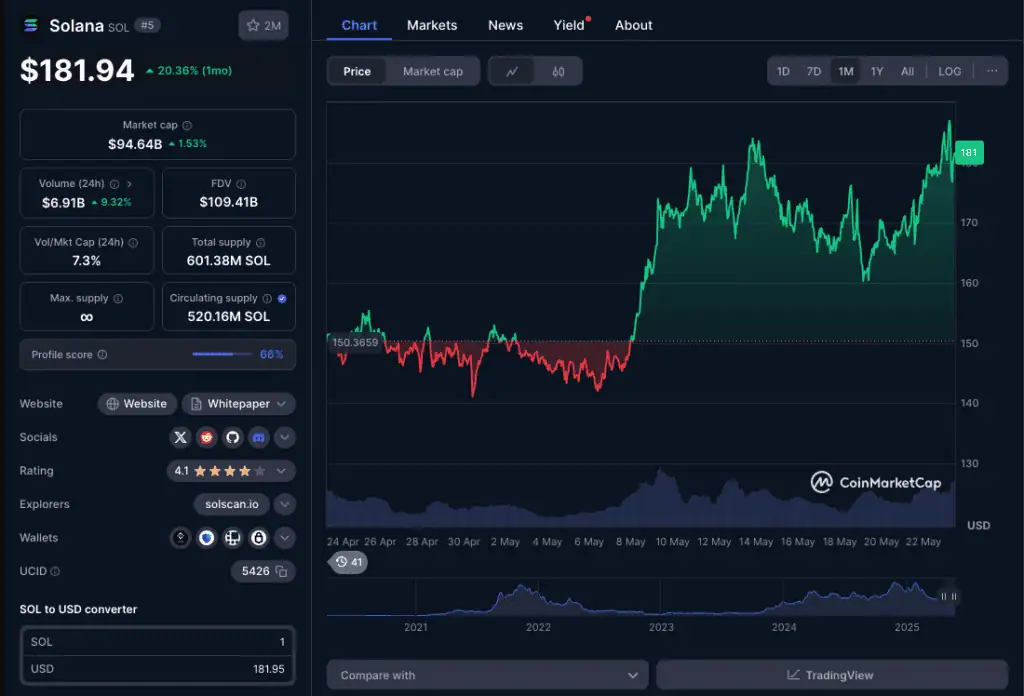Open solscan.io explorer link
This screenshot has width=1024, height=696.
coord(232,504)
